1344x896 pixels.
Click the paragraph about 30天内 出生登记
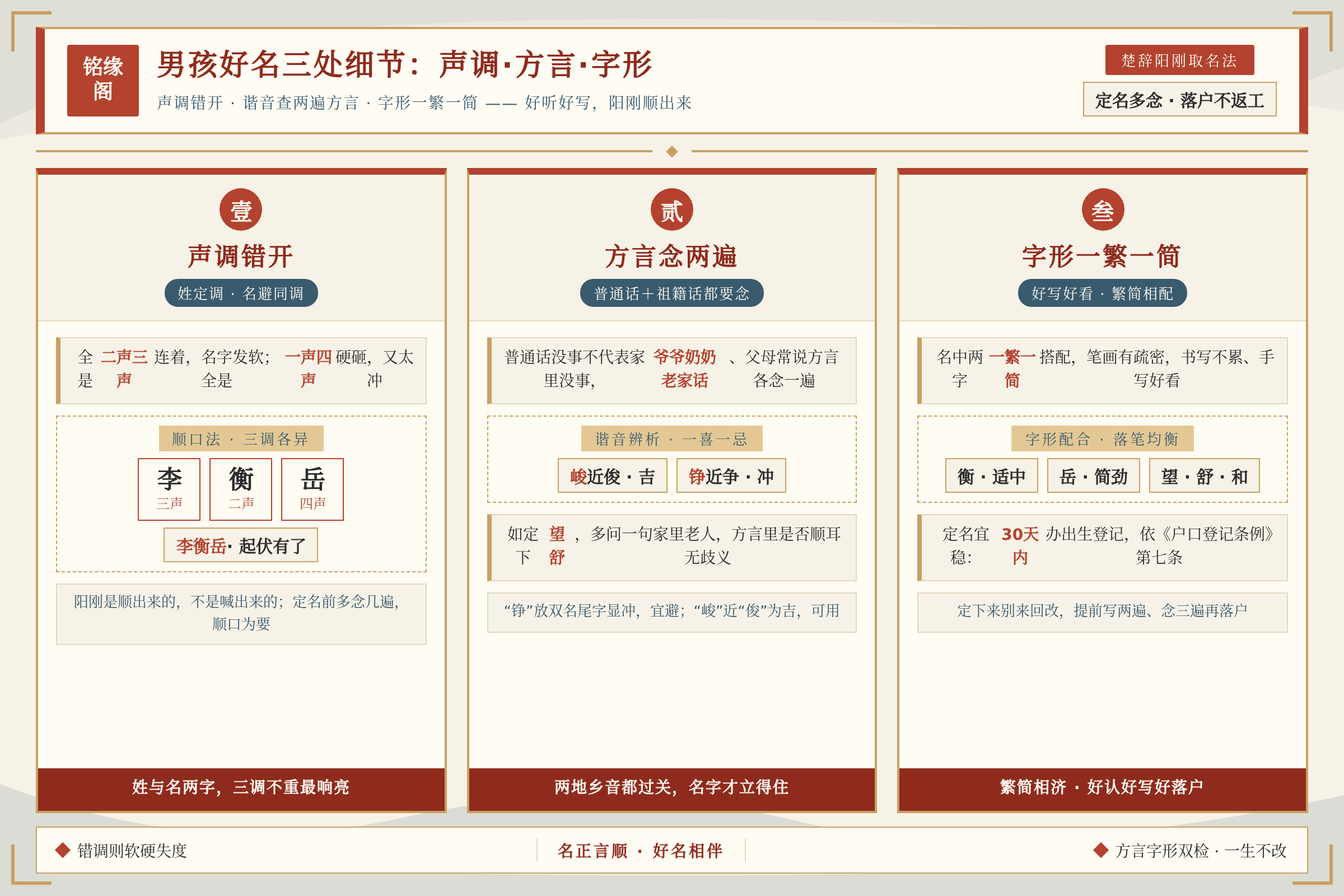coord(1102,548)
